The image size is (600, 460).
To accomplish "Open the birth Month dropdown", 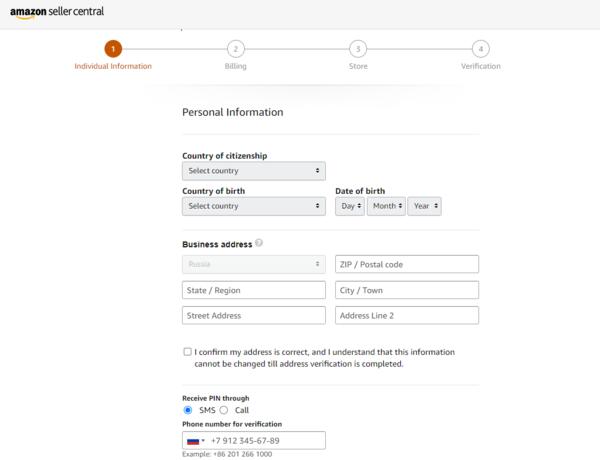I will [x=386, y=206].
